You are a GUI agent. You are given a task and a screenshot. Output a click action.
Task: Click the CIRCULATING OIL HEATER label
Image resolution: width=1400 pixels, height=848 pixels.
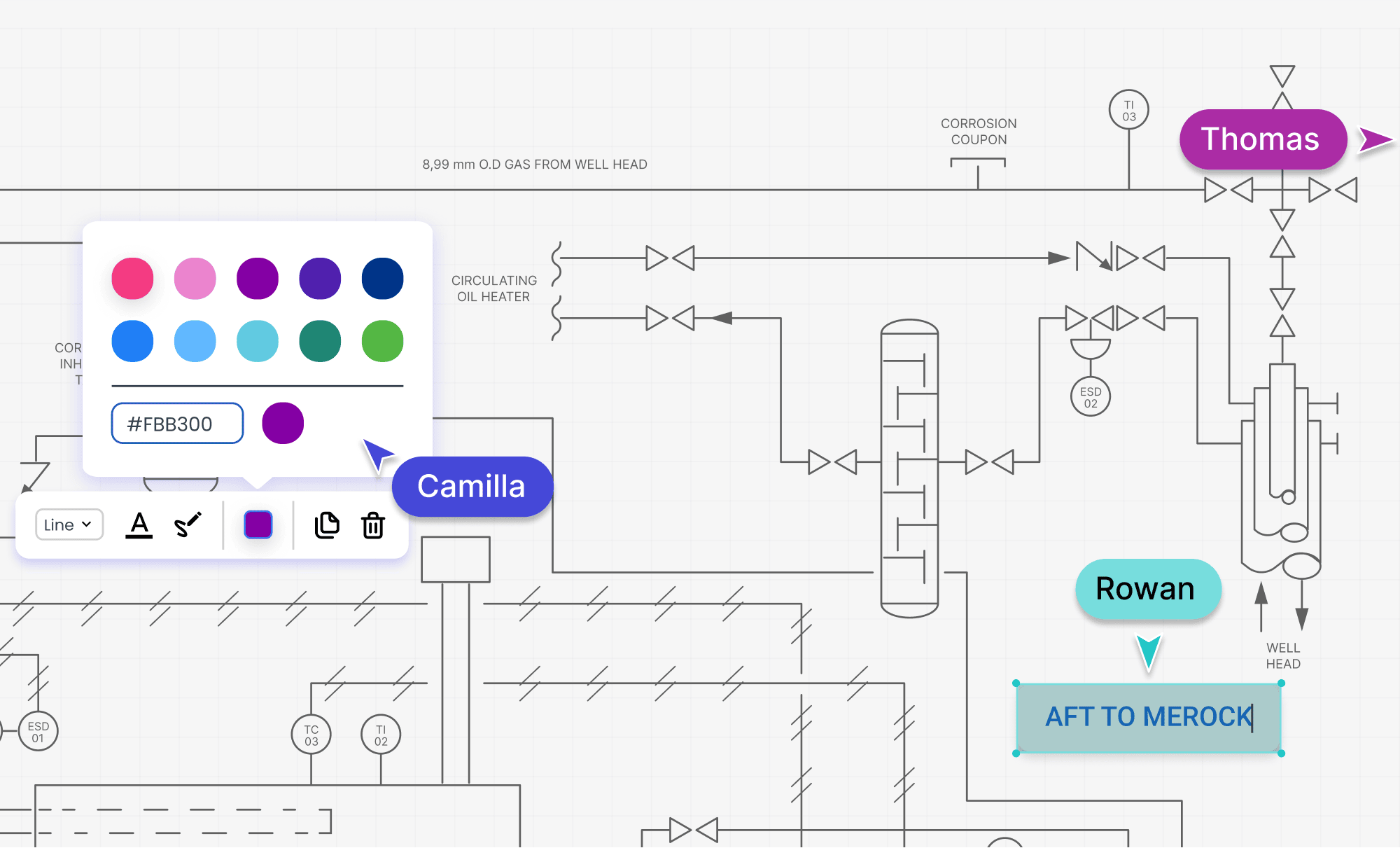tap(494, 289)
